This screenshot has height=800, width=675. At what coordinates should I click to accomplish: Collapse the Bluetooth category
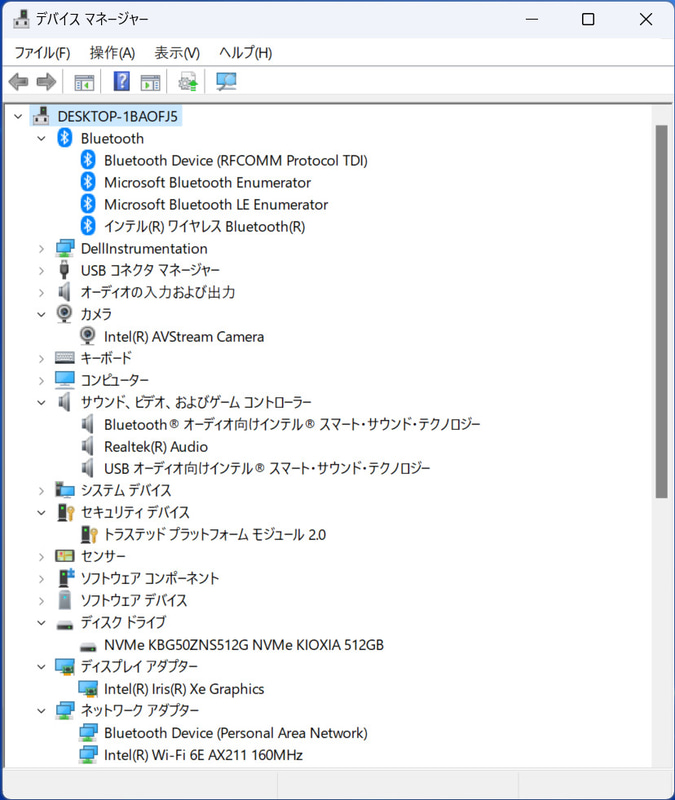41,139
